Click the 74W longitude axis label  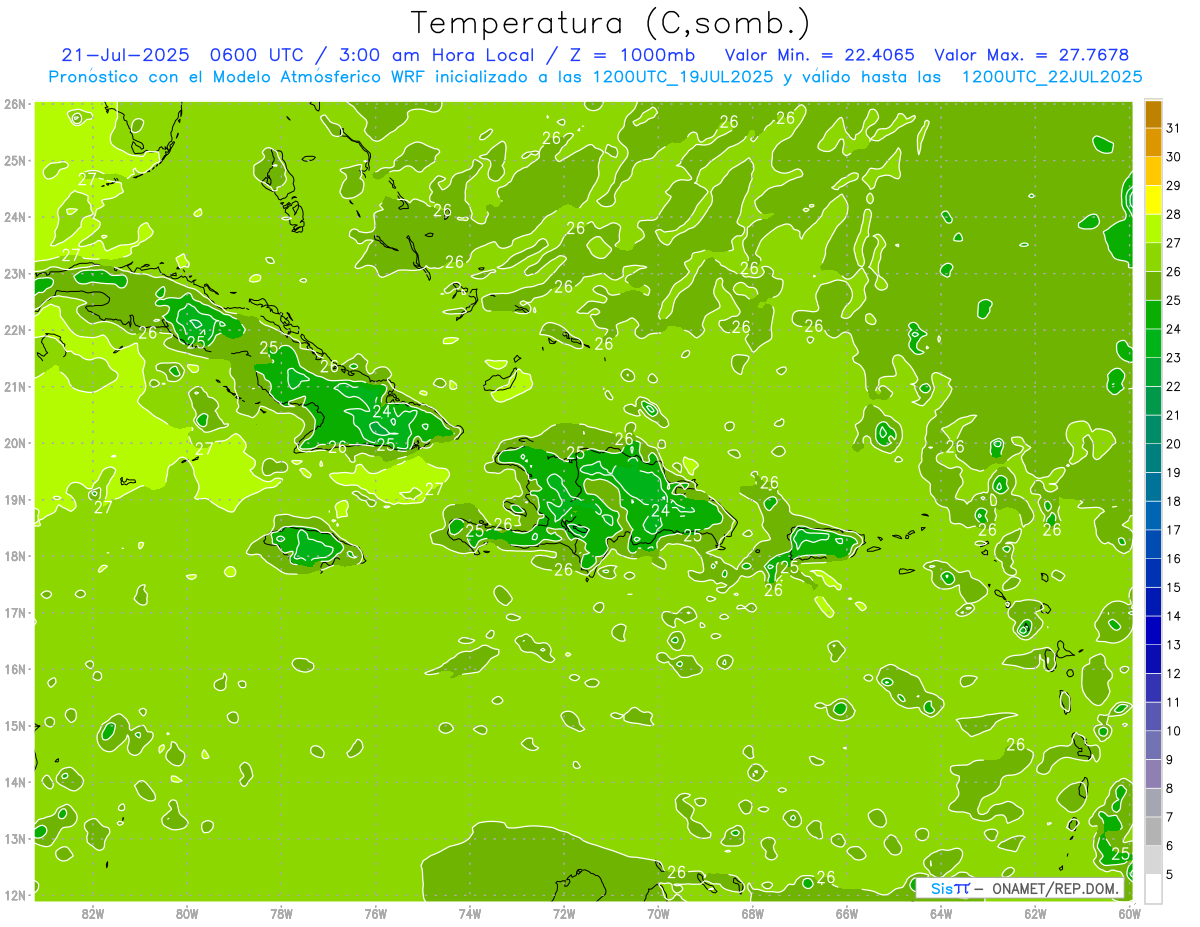[x=469, y=912]
